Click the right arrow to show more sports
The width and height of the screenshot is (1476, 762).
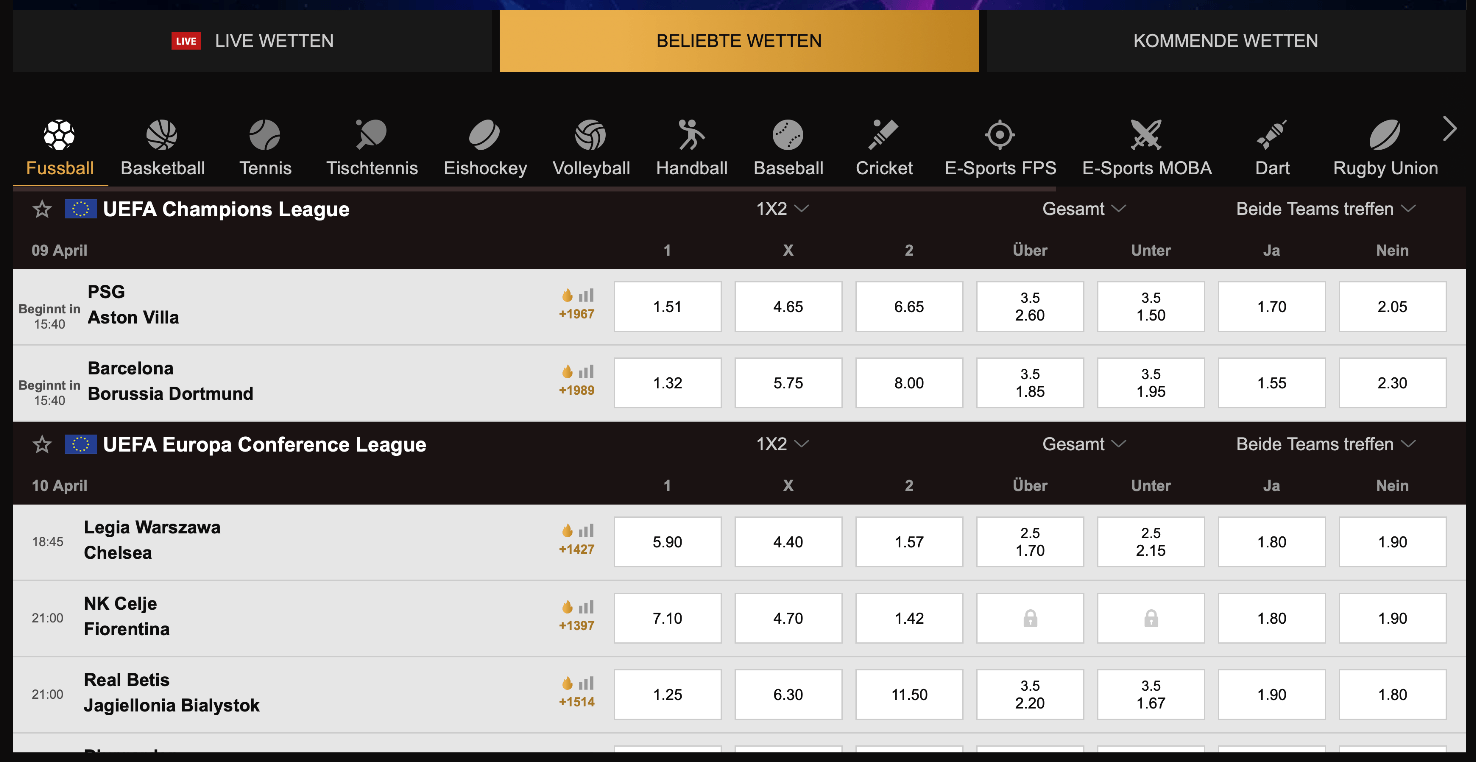(x=1449, y=128)
